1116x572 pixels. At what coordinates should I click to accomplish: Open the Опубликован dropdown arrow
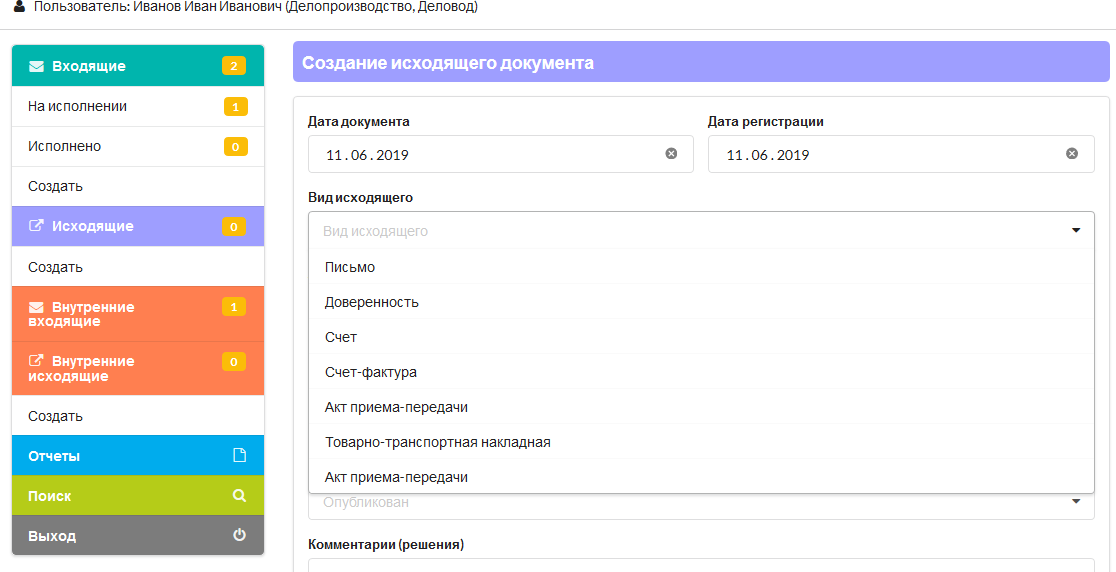[1075, 502]
